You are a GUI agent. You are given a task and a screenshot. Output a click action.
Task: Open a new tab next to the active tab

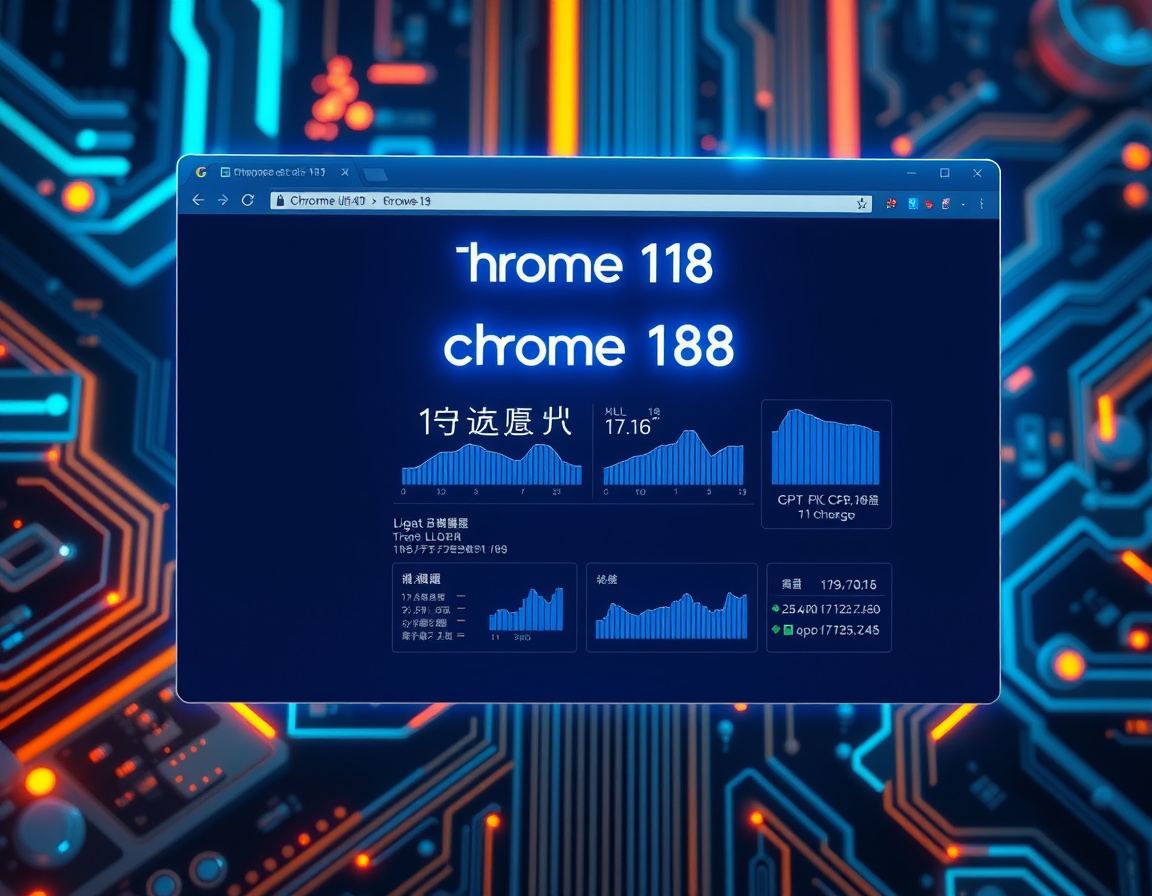coord(375,174)
